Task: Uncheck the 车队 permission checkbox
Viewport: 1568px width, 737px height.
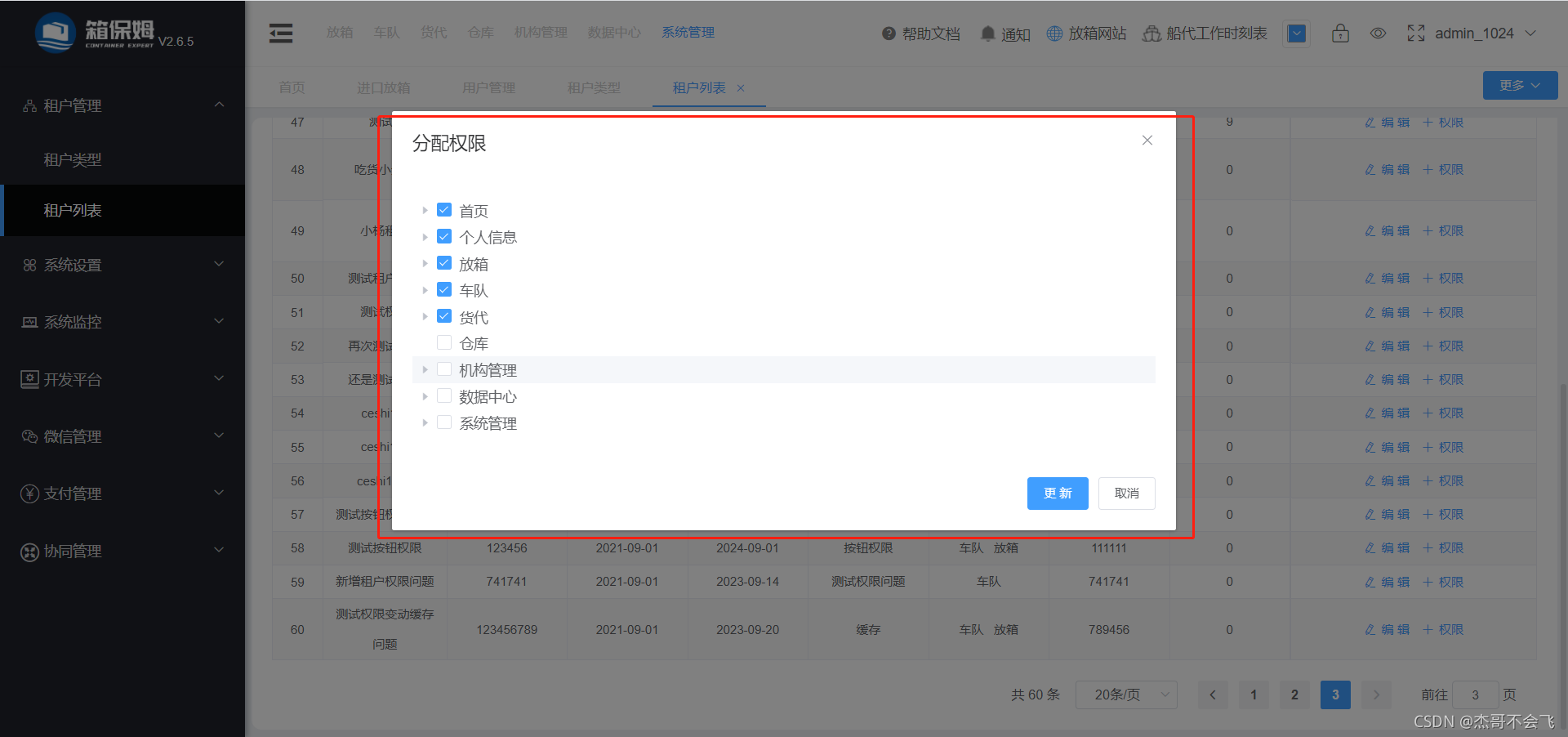Action: 444,289
